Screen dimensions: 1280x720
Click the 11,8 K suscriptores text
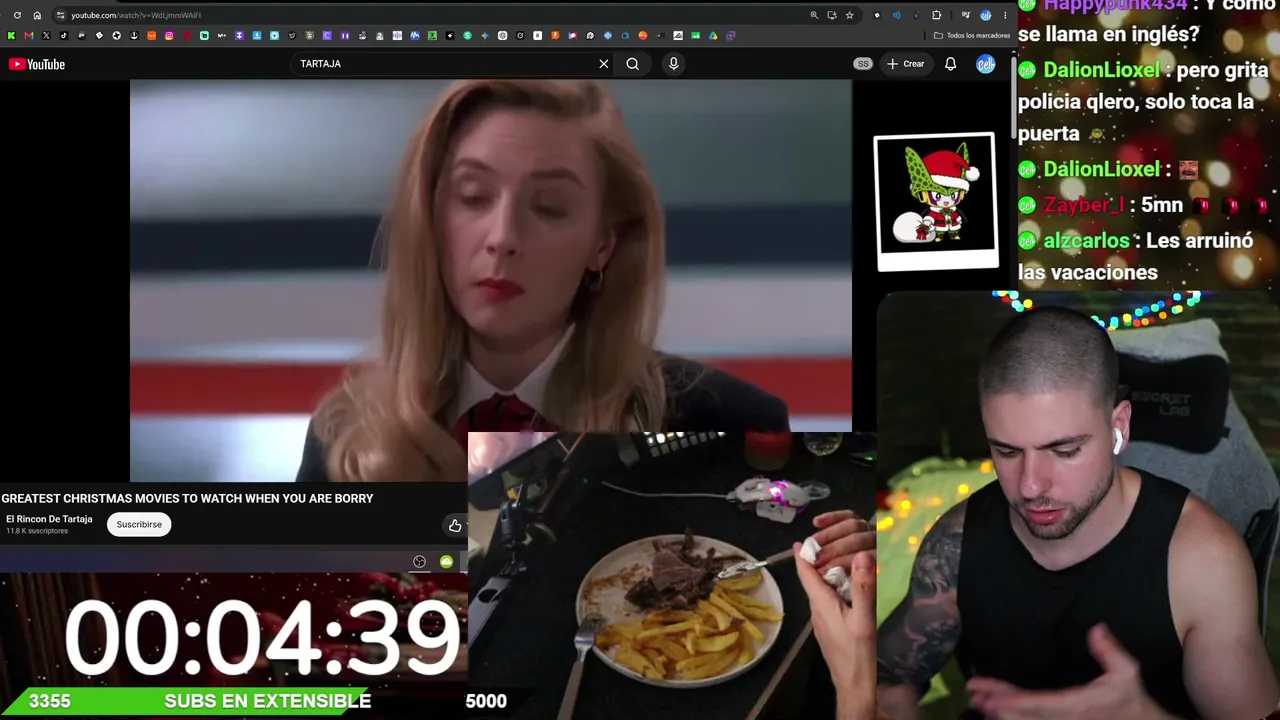click(37, 531)
